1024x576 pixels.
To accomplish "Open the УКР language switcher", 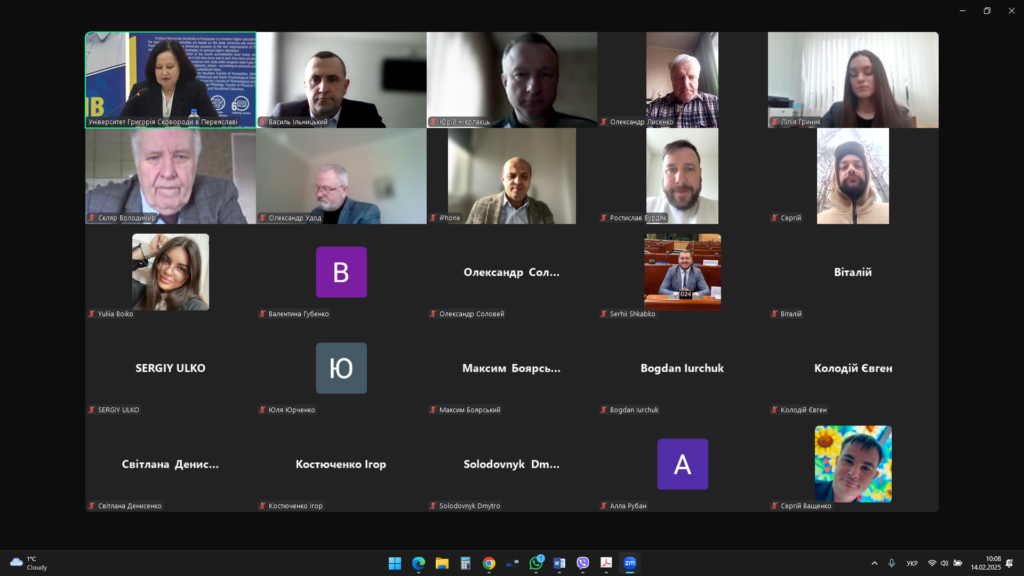I will (912, 563).
